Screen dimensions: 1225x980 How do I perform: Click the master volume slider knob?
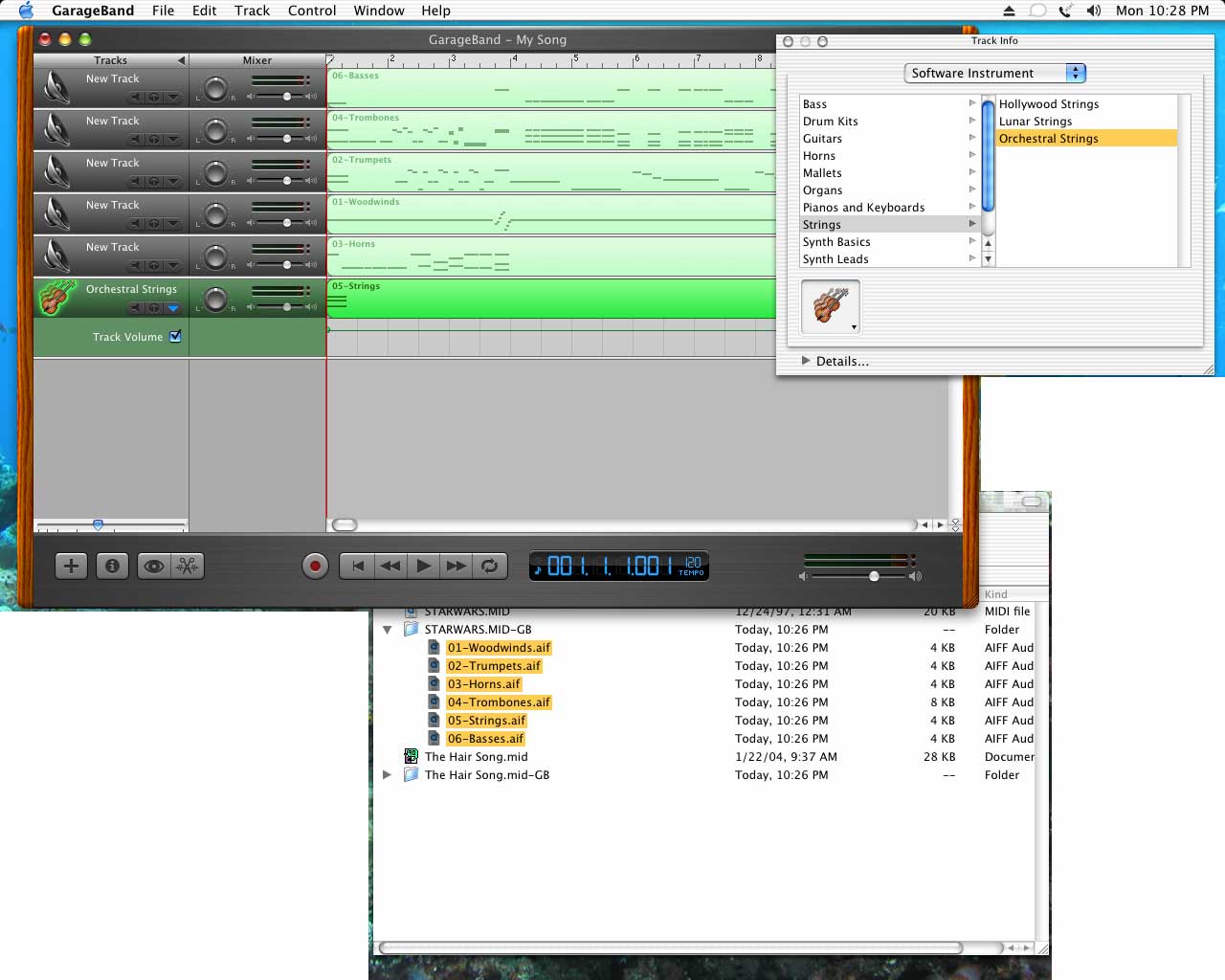tap(874, 576)
